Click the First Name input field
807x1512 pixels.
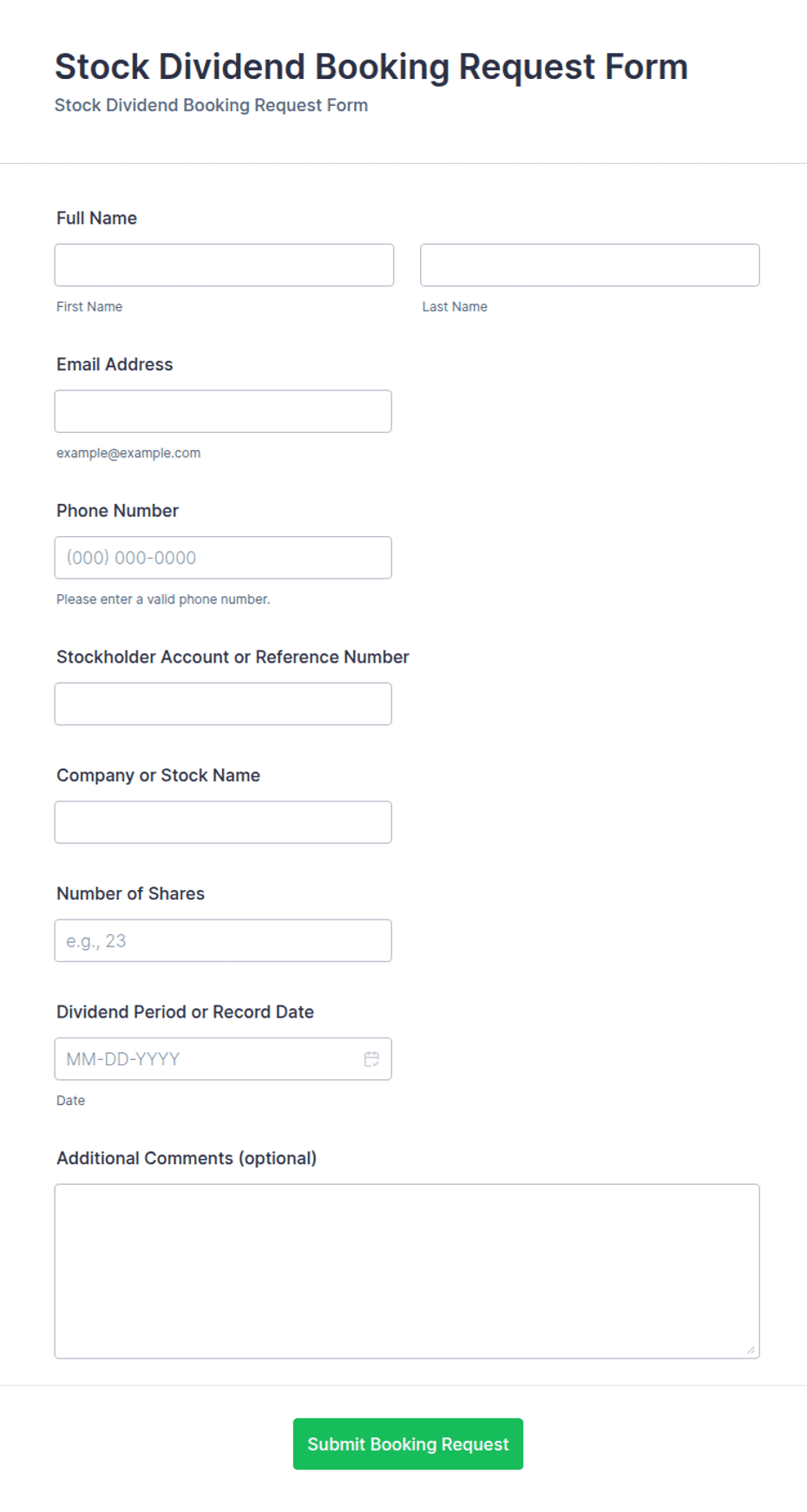click(x=224, y=265)
